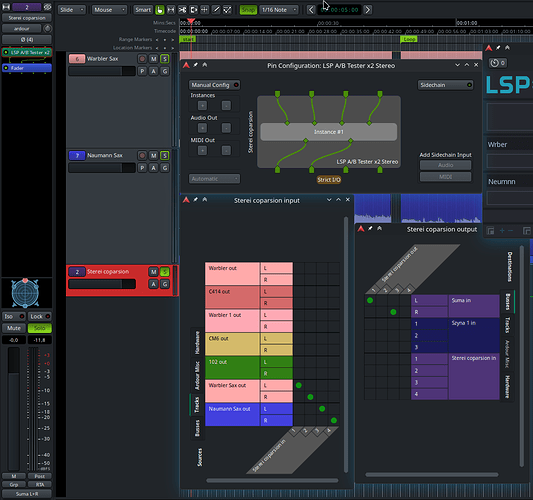Add Audio sidechain input

click(x=445, y=165)
